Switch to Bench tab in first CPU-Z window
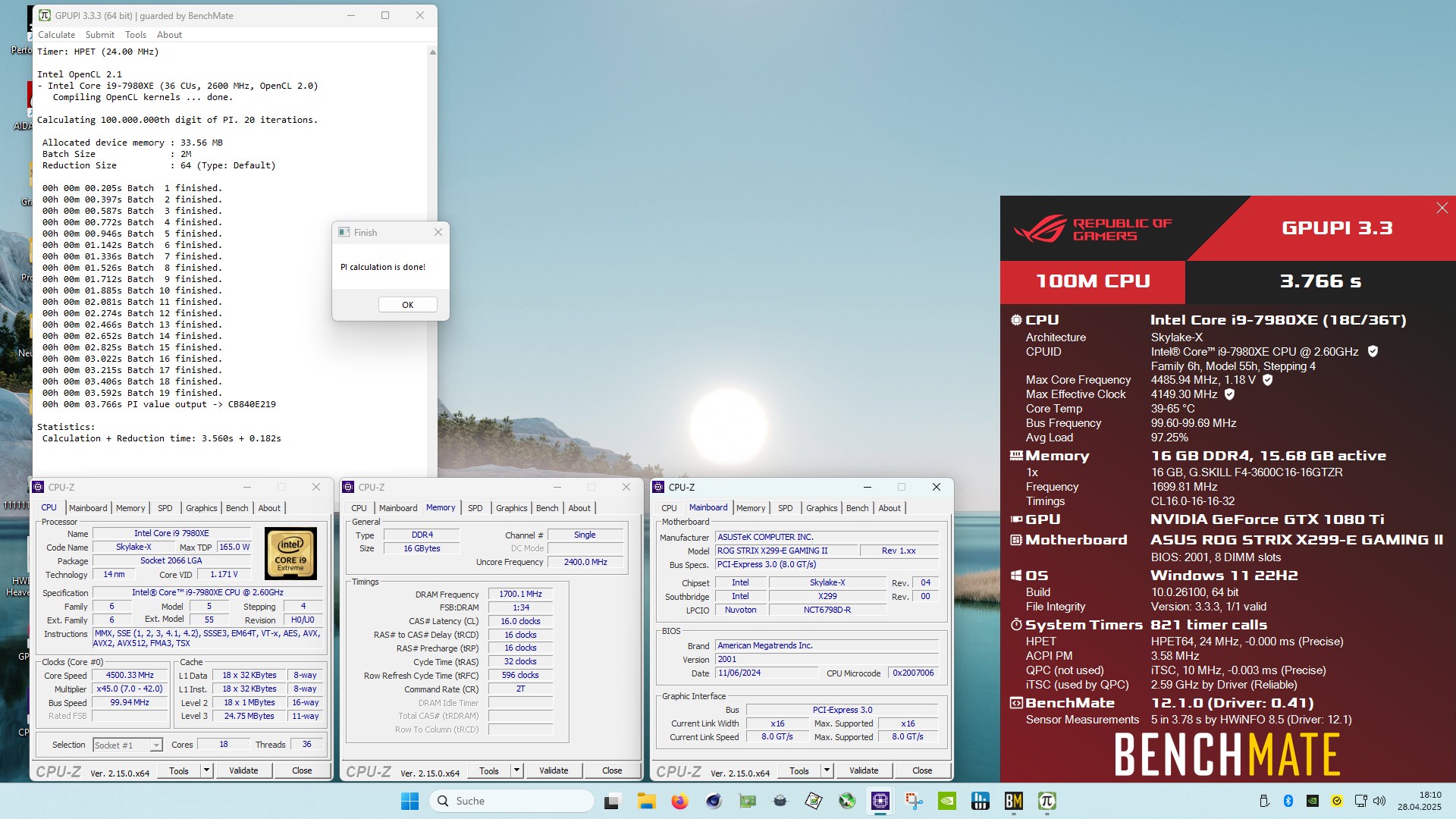The height and width of the screenshot is (819, 1456). coord(237,508)
